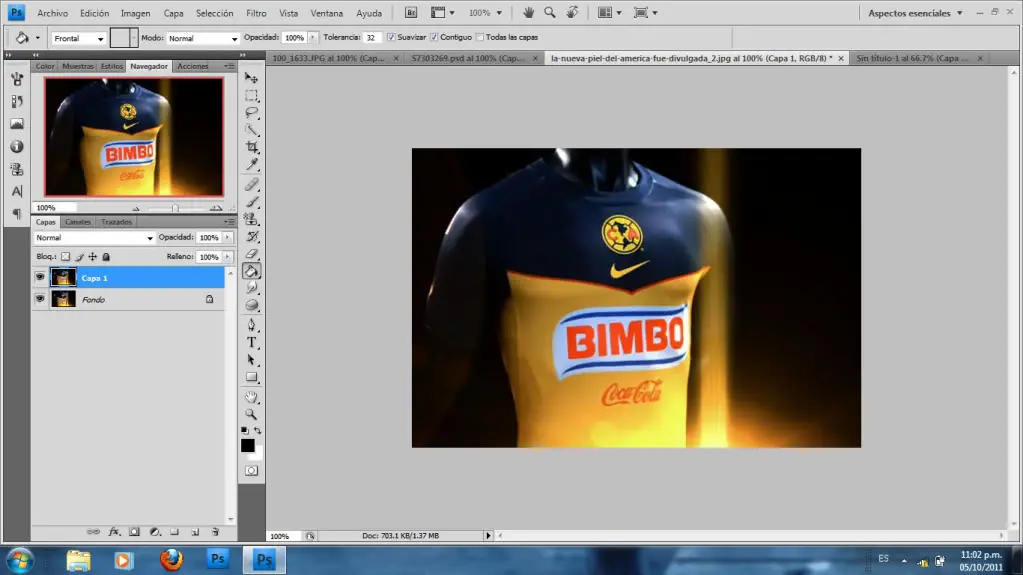Switch to the 100_1633.JPG document tab
1023x575 pixels.
coord(328,58)
